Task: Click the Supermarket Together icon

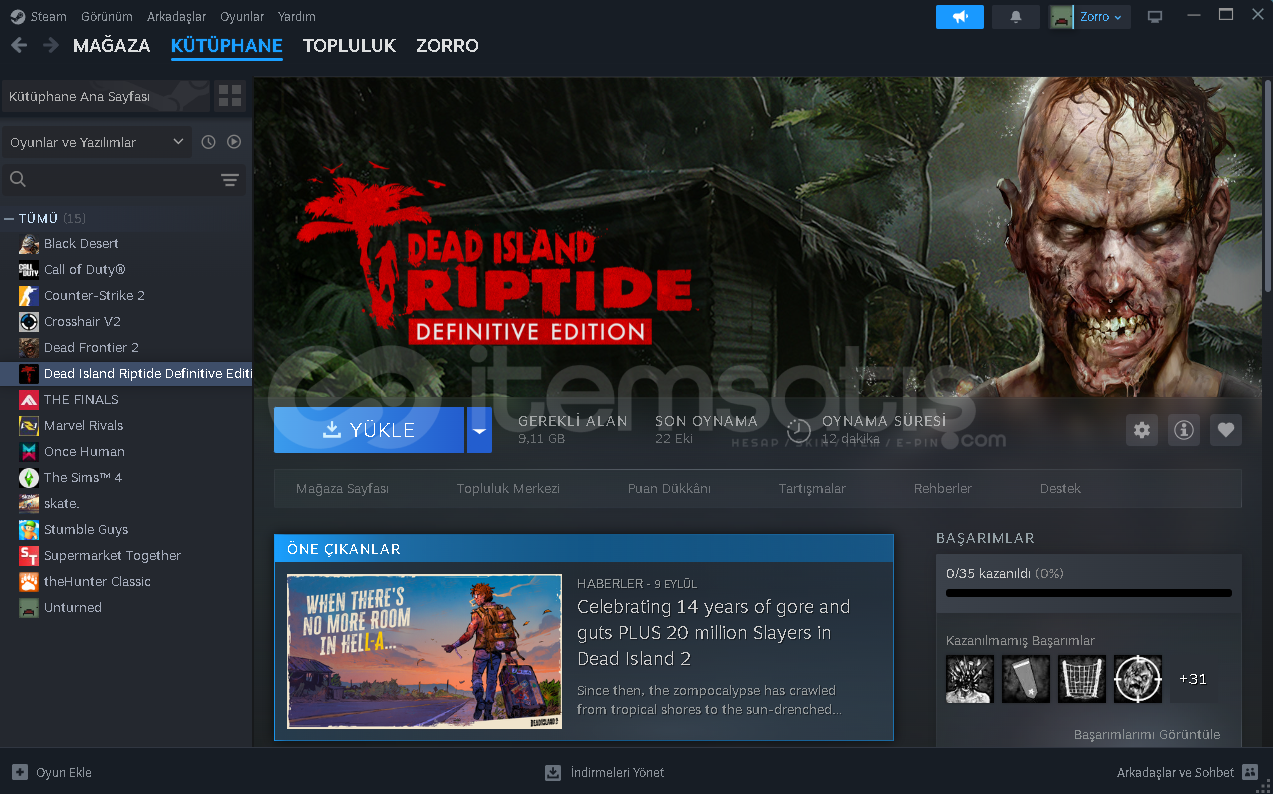Action: click(x=29, y=556)
